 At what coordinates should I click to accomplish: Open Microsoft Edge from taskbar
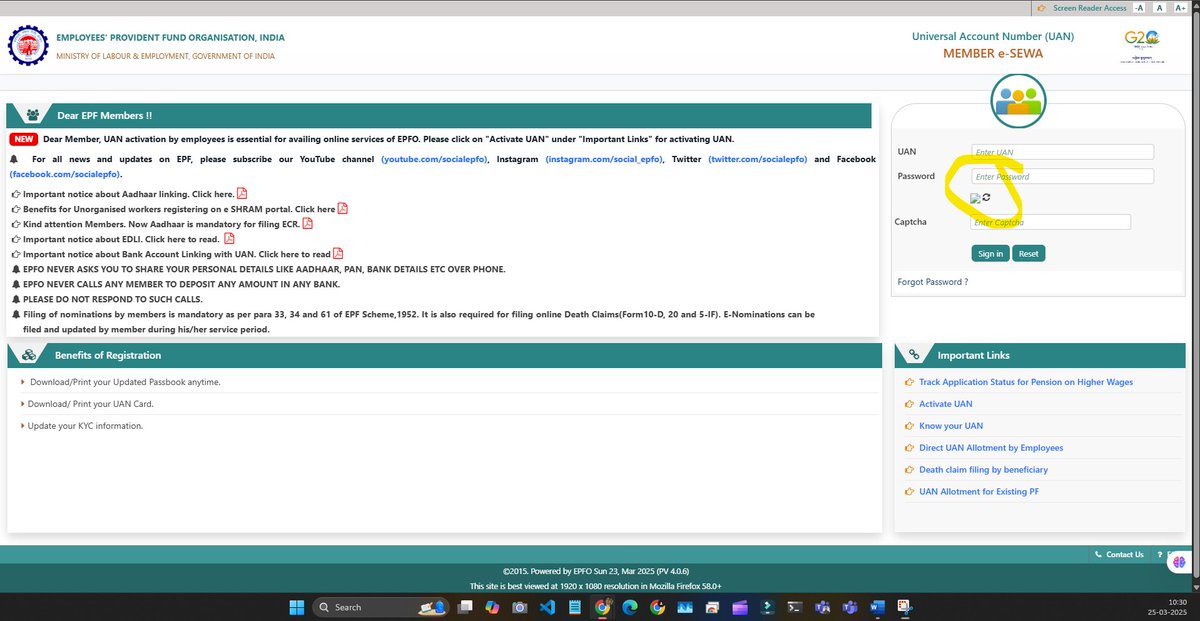tap(630, 607)
